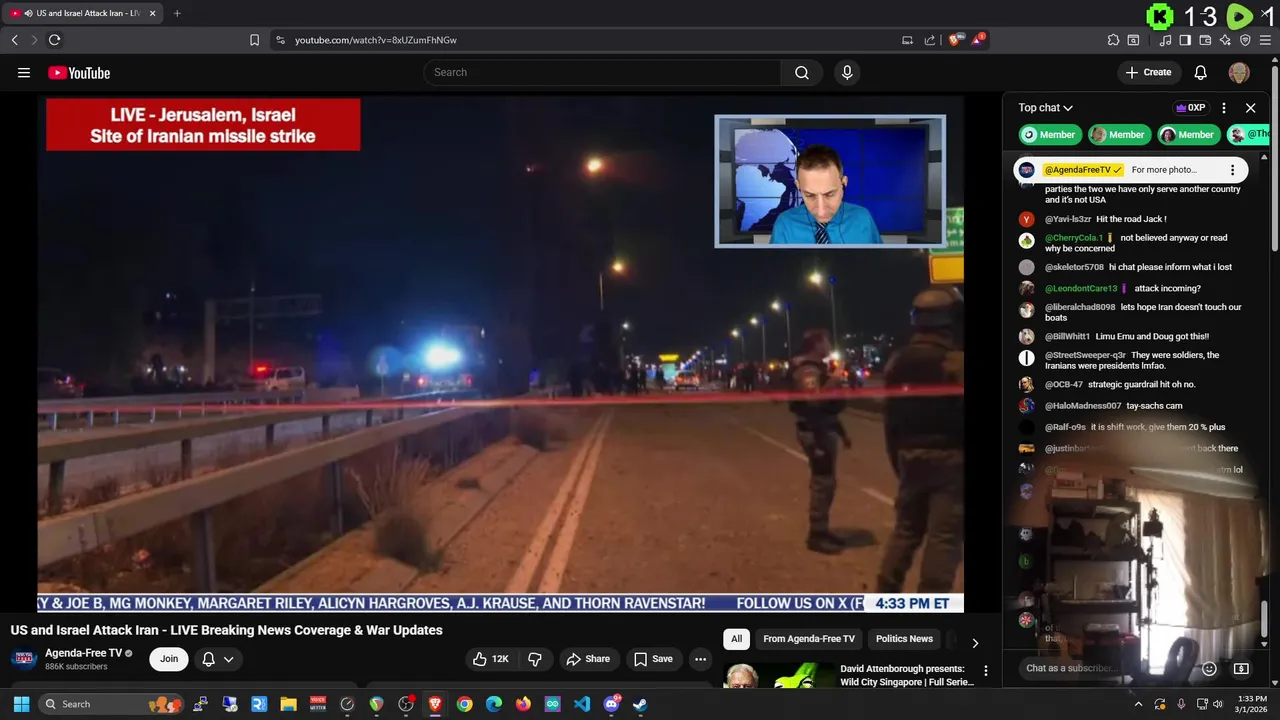The image size is (1280, 720).
Task: Share this page using the share icon
Action: pyautogui.click(x=930, y=40)
